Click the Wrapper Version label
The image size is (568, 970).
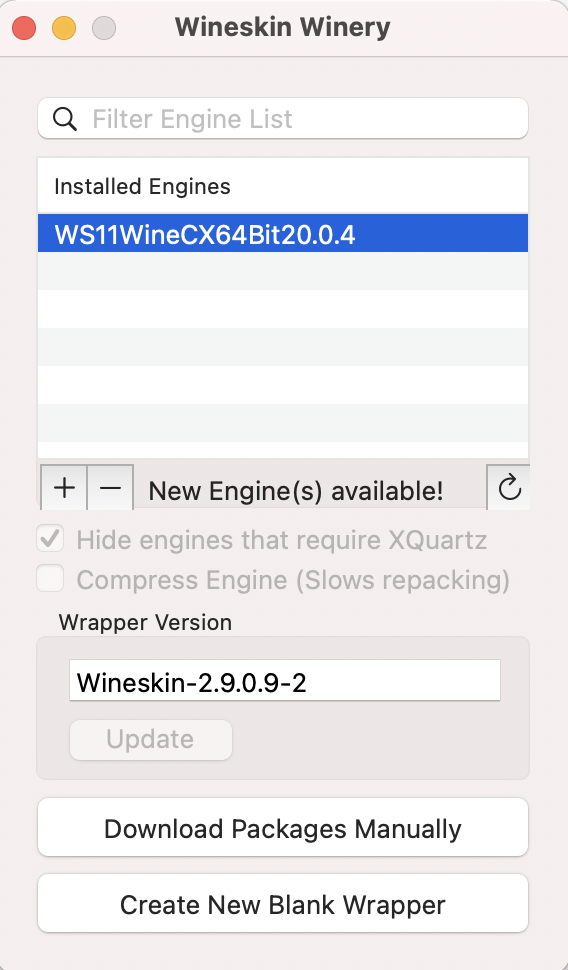145,622
